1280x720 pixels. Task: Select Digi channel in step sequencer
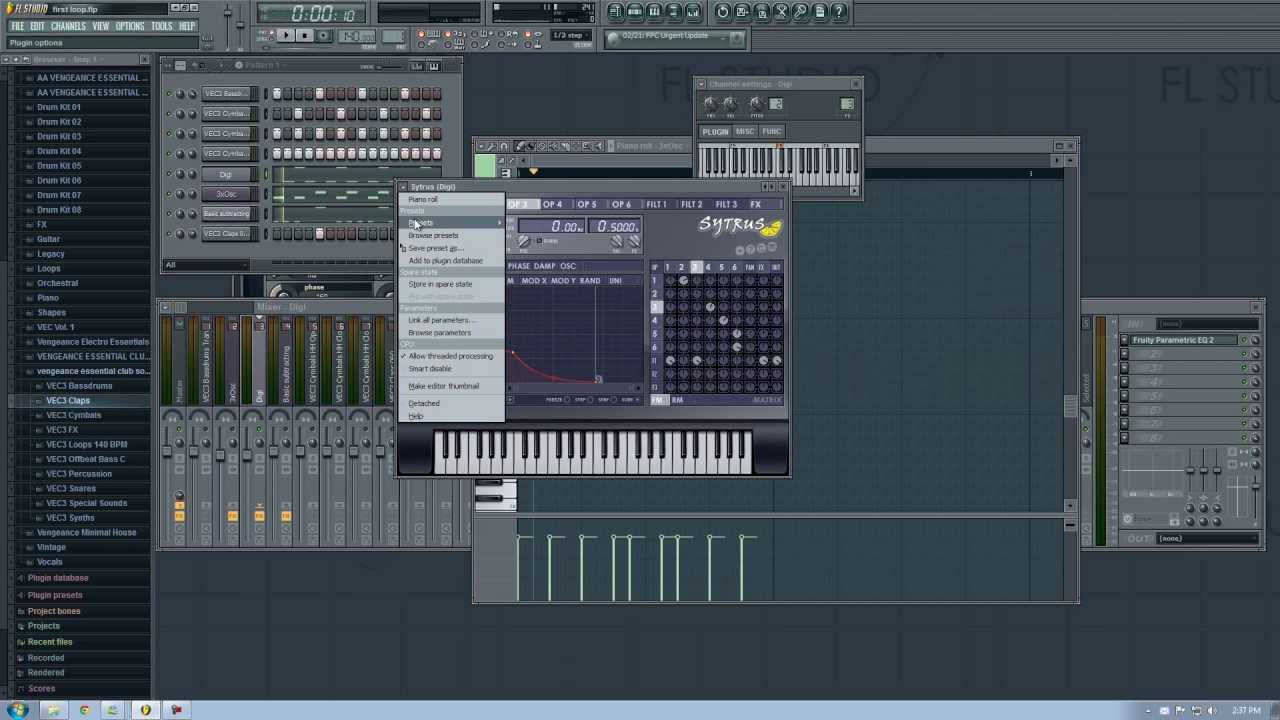tap(226, 174)
